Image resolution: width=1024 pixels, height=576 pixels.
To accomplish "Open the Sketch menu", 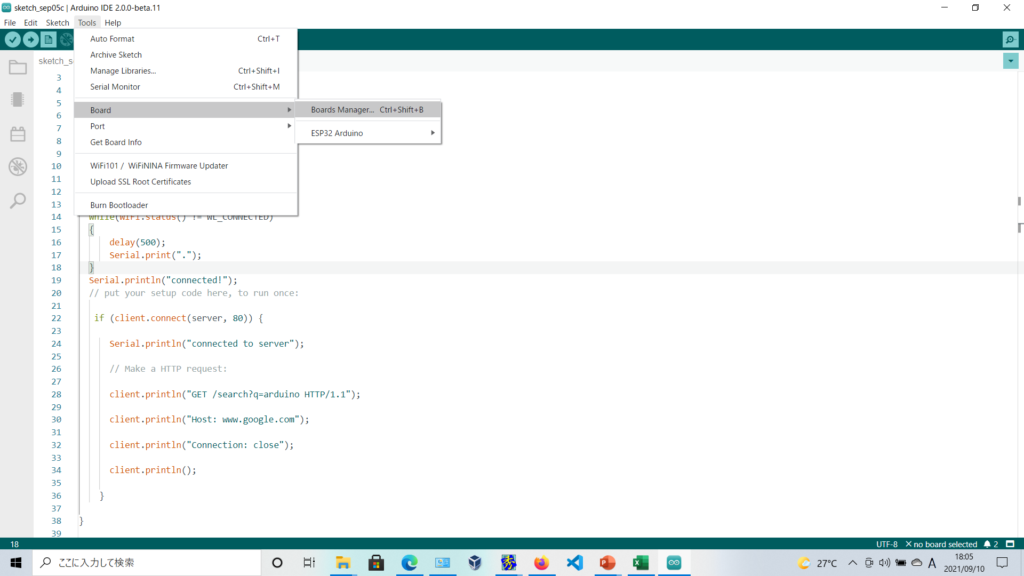I will 57,22.
